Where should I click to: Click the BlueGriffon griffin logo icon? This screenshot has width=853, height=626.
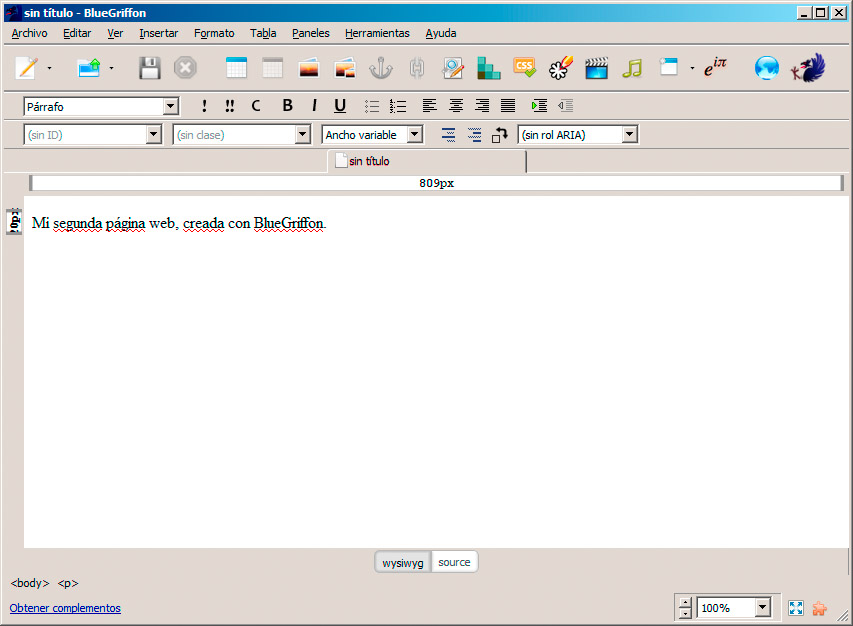pyautogui.click(x=808, y=68)
